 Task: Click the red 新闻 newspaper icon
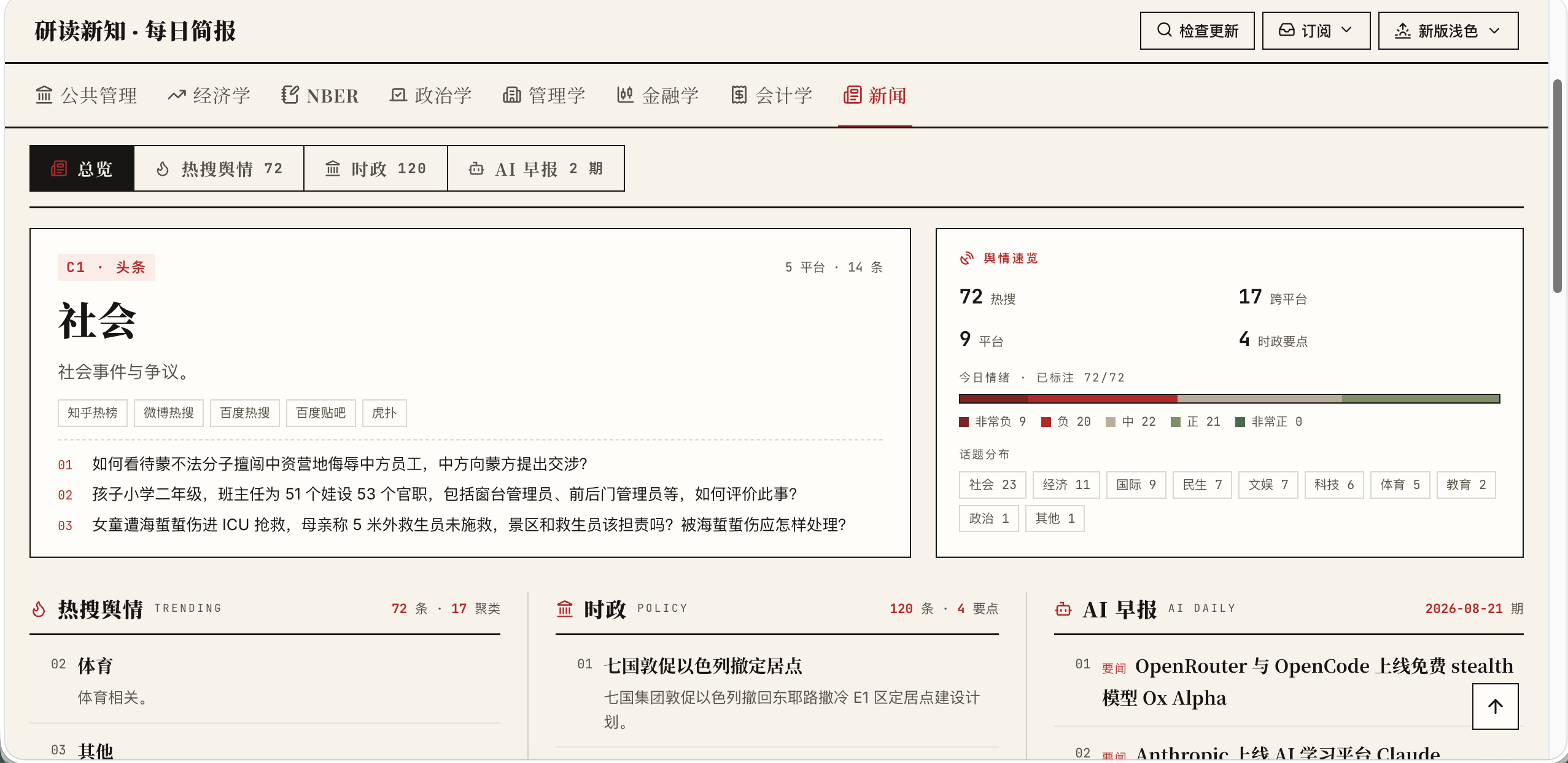pos(852,95)
